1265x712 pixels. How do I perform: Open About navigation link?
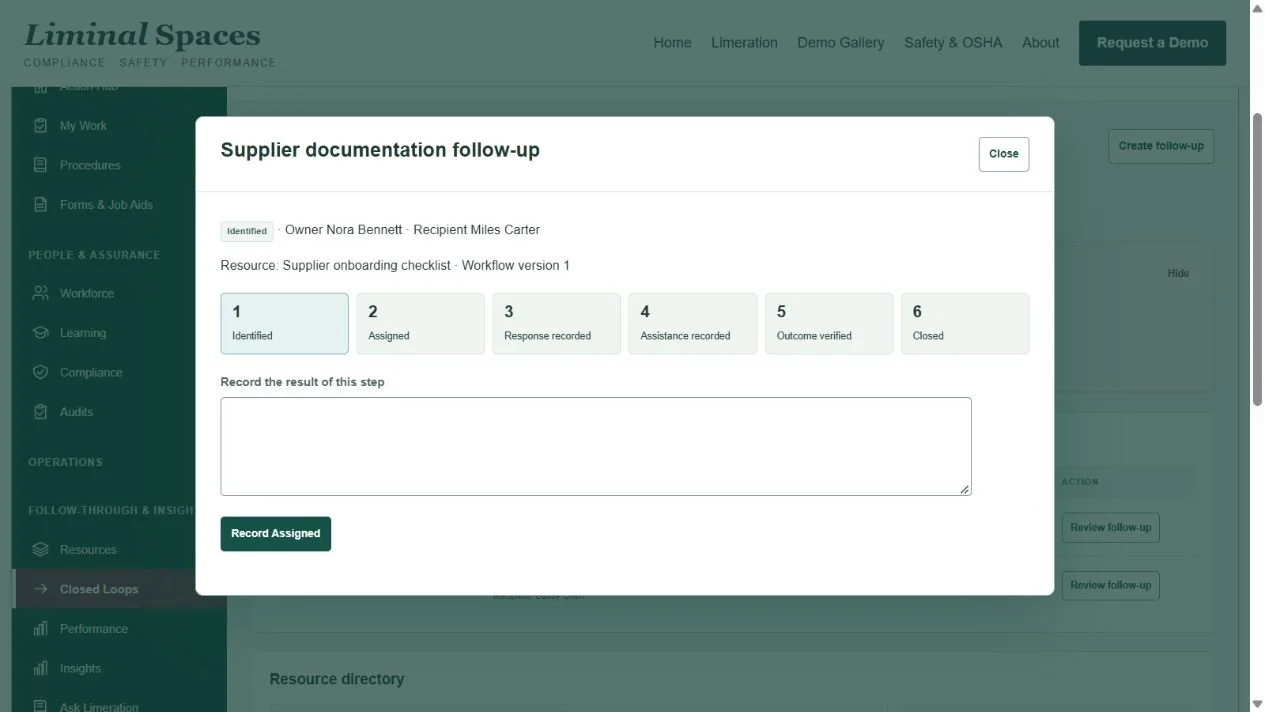[x=1041, y=43]
